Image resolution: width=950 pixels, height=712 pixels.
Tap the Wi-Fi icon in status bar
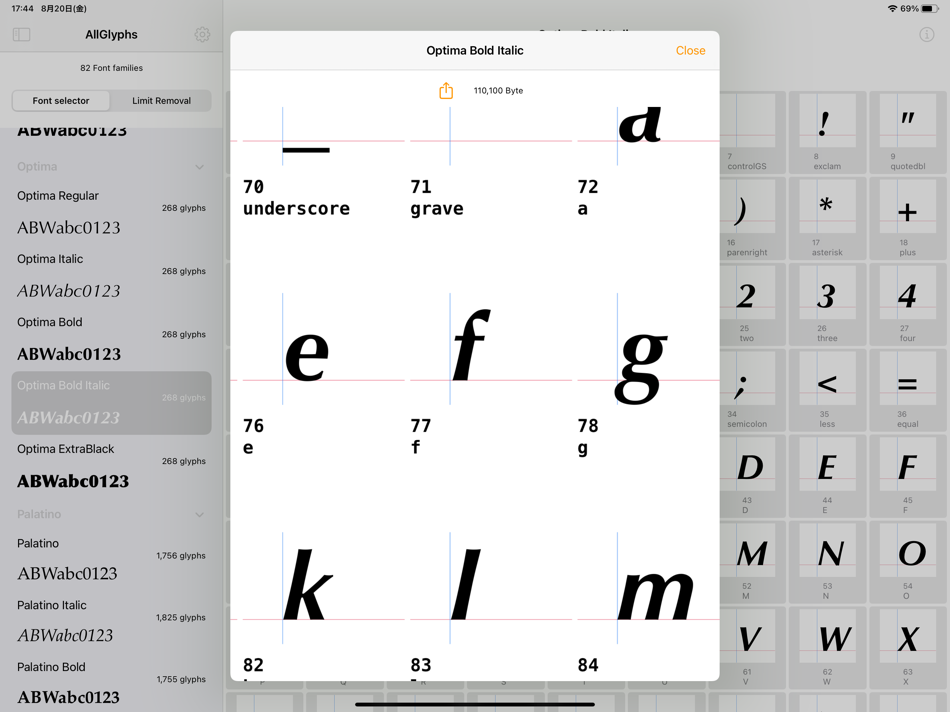tap(892, 8)
